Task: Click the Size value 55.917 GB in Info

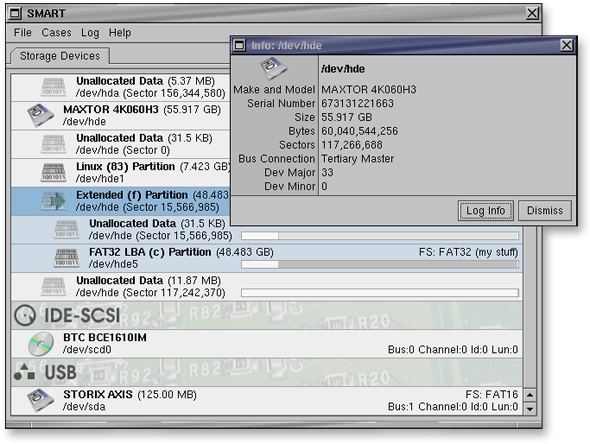Action: coord(347,117)
